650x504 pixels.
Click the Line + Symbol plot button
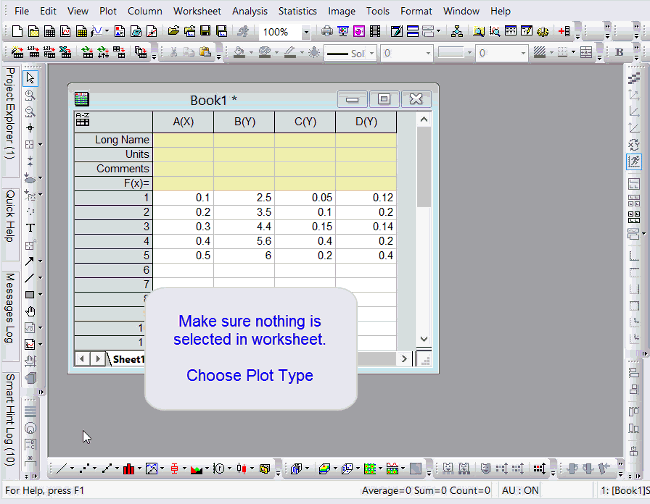coord(108,468)
